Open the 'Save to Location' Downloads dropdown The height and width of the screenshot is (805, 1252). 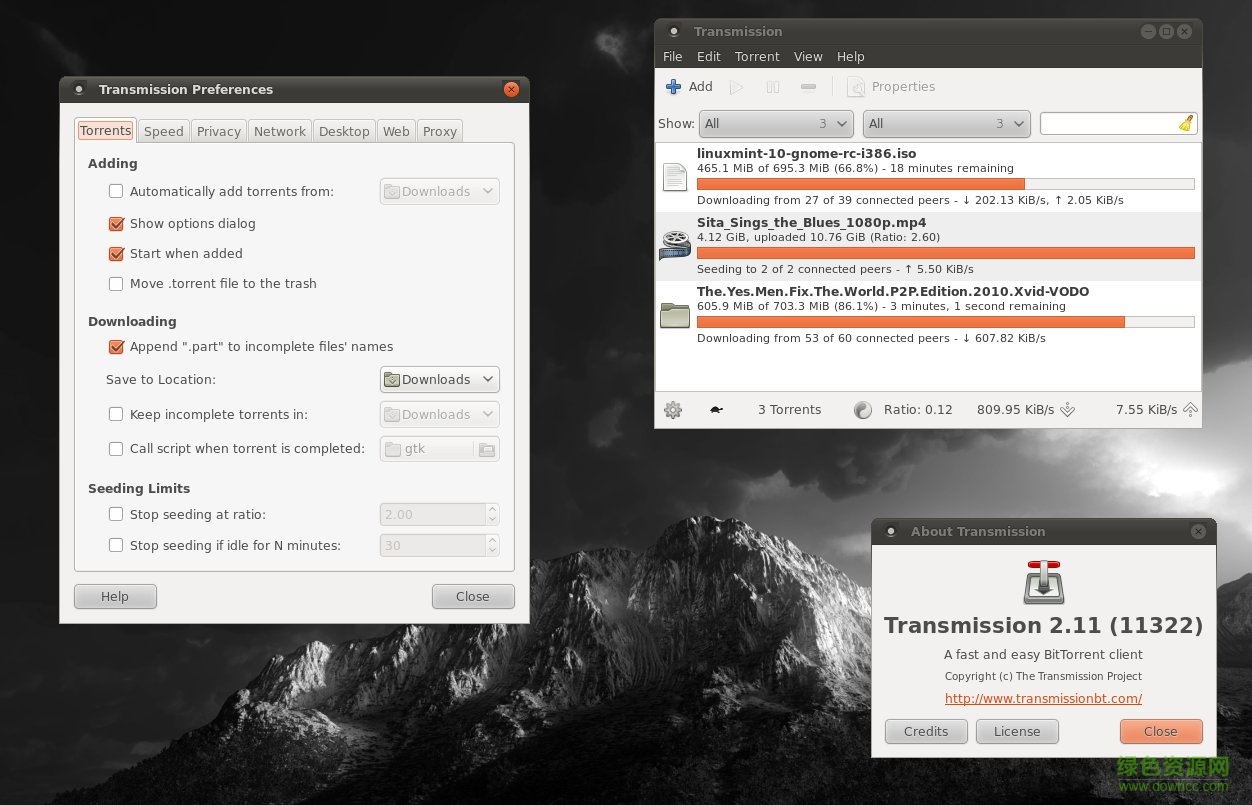point(439,379)
